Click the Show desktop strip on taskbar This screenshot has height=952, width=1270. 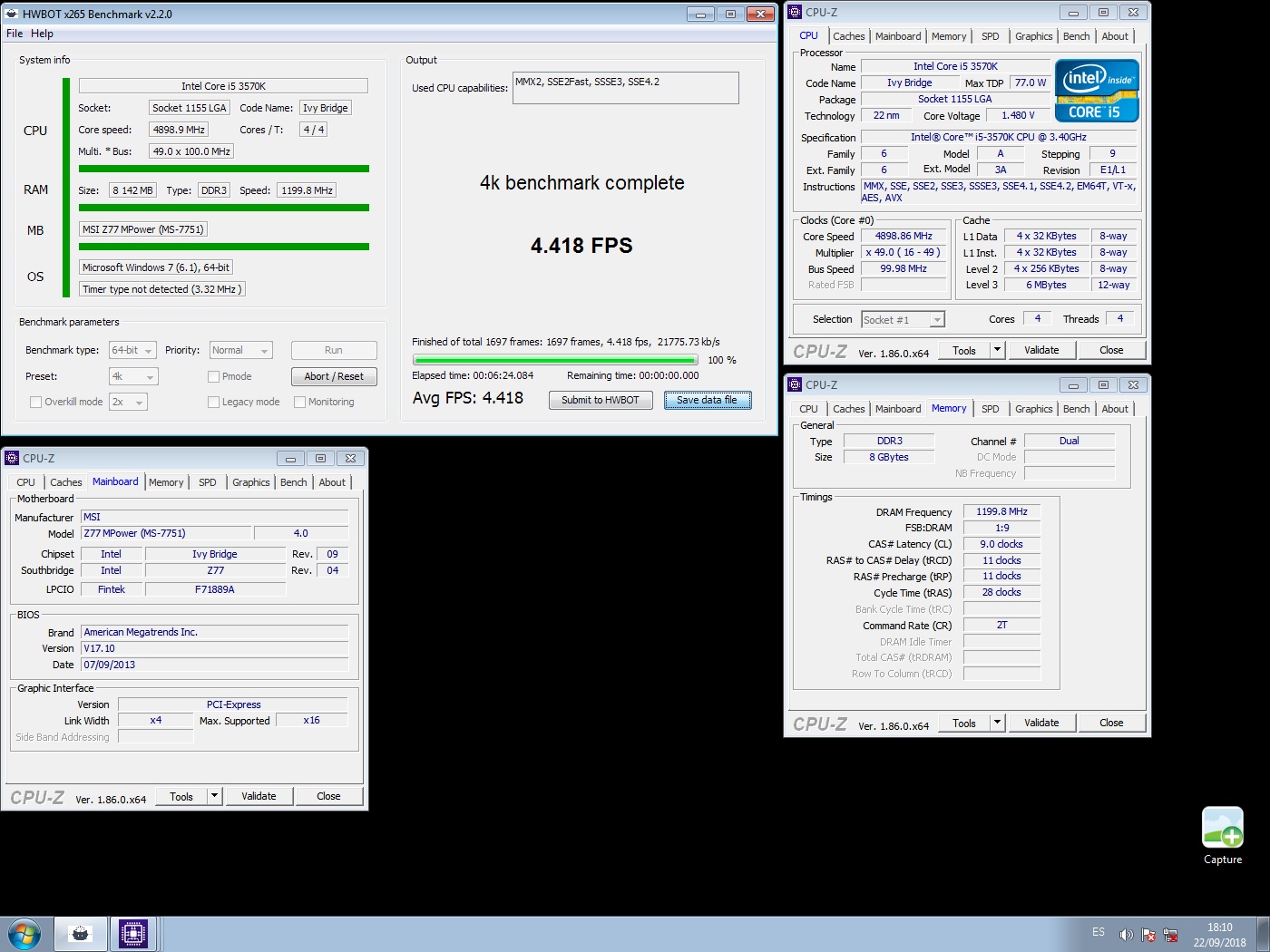click(1263, 934)
